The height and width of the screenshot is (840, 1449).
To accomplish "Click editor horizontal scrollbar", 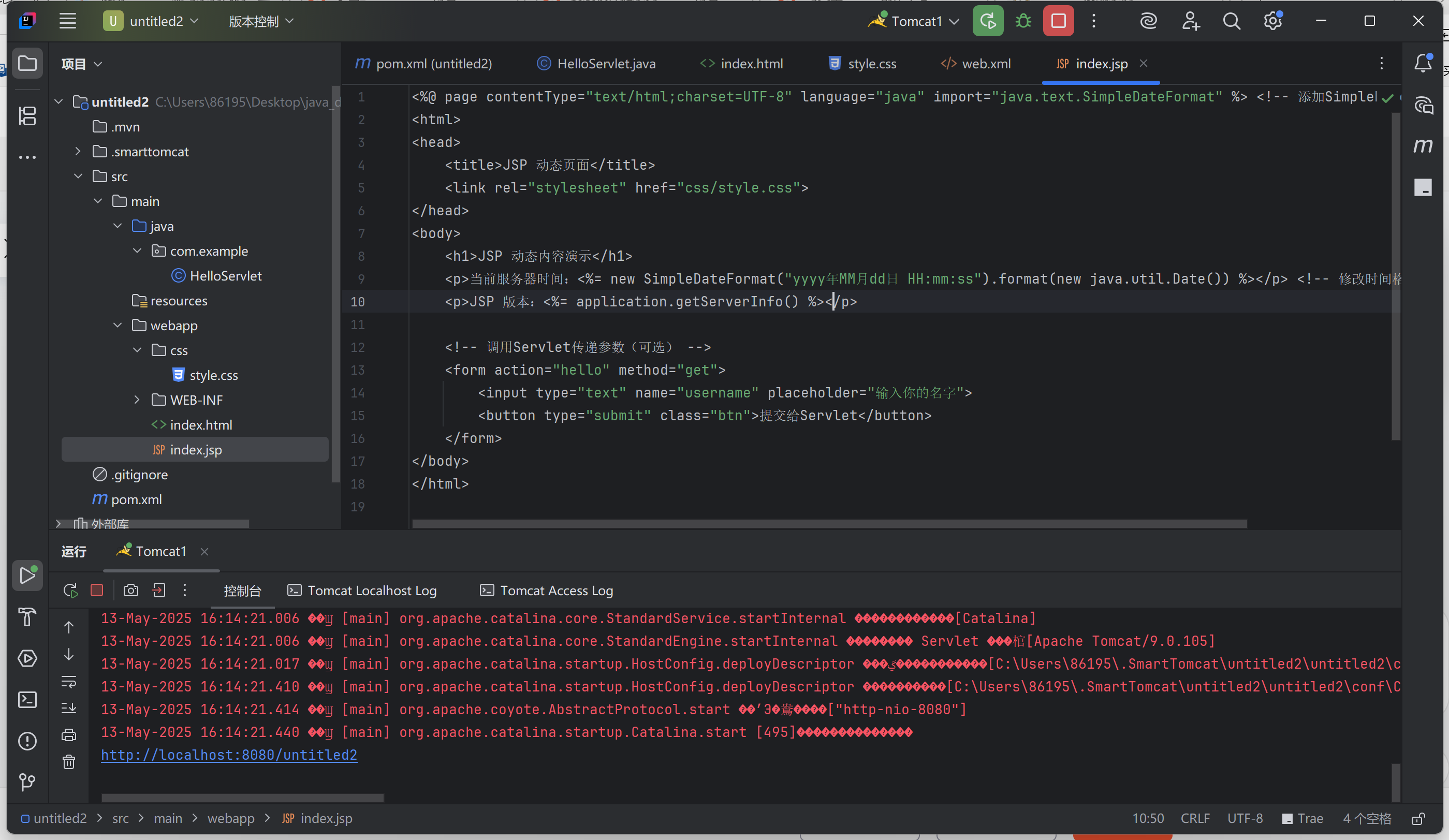I will click(829, 524).
